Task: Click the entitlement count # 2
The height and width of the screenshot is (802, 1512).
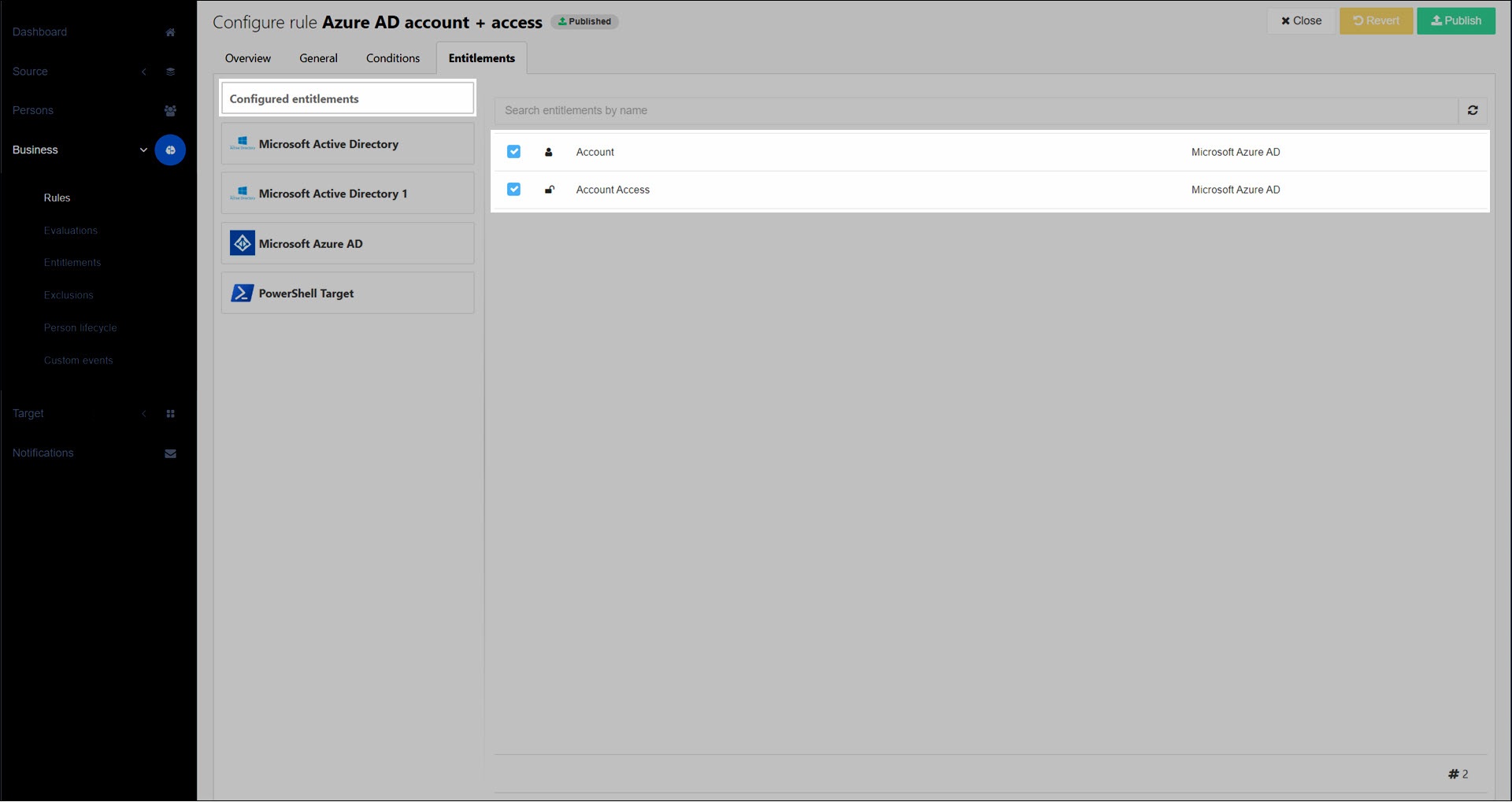Action: pos(1458,774)
